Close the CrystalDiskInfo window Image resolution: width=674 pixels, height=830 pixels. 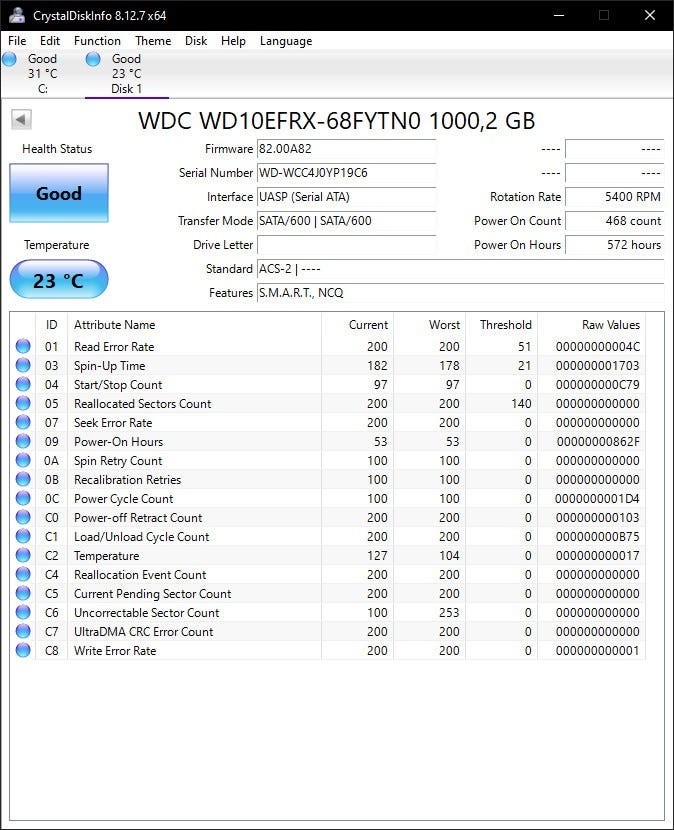(650, 15)
